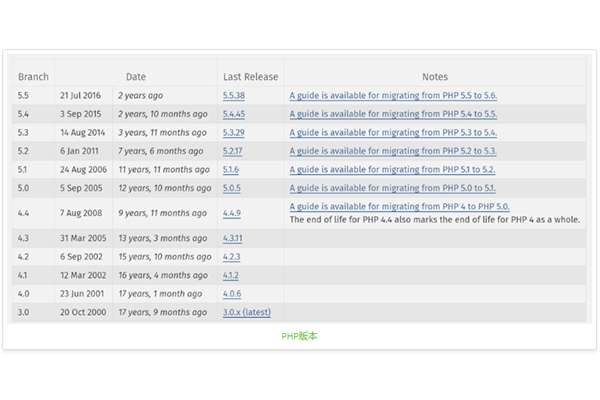600x400 pixels.
Task: Click the text '2 years, 10 months ago'
Action: 163,114
